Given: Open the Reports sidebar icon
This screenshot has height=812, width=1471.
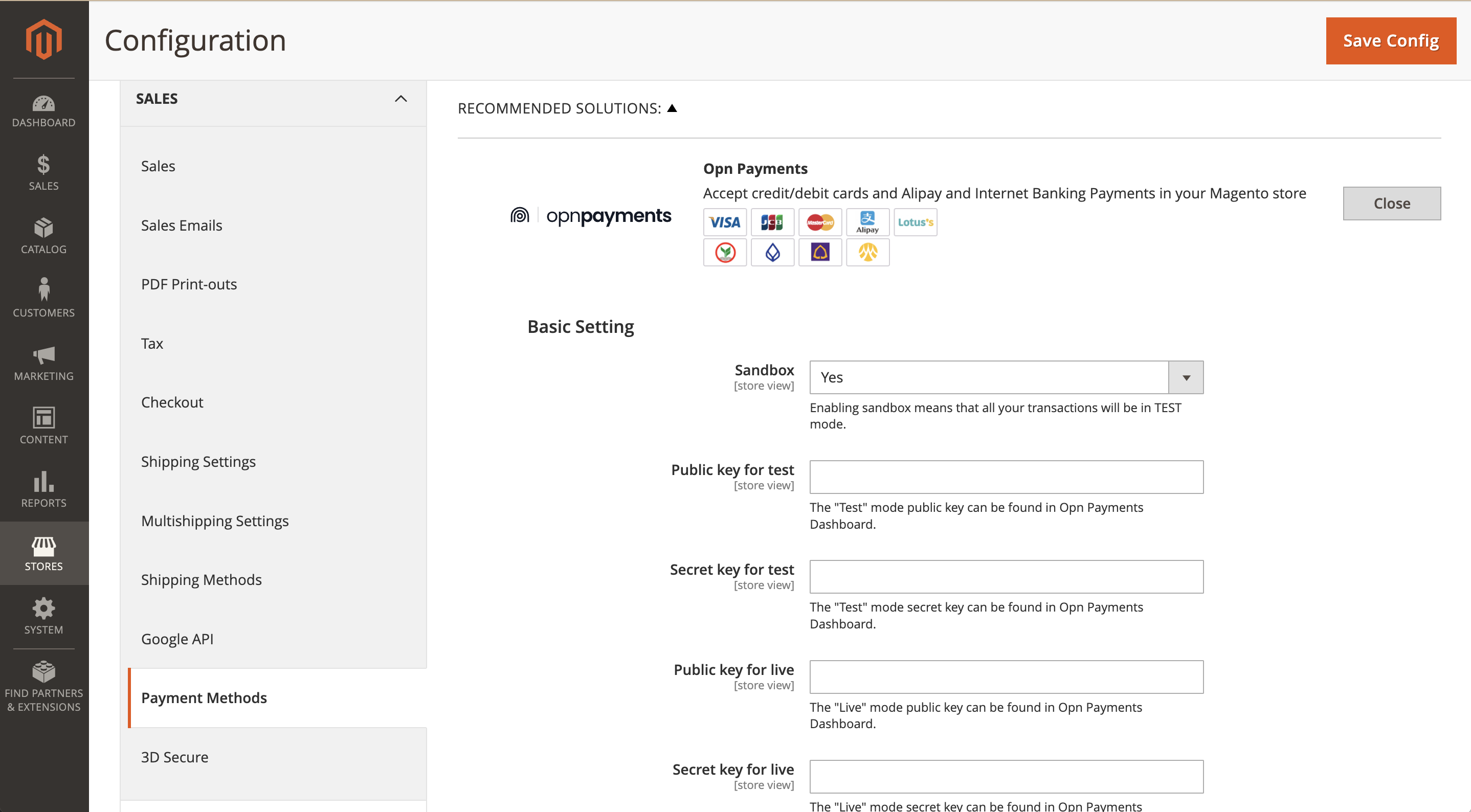Looking at the screenshot, I should (44, 490).
